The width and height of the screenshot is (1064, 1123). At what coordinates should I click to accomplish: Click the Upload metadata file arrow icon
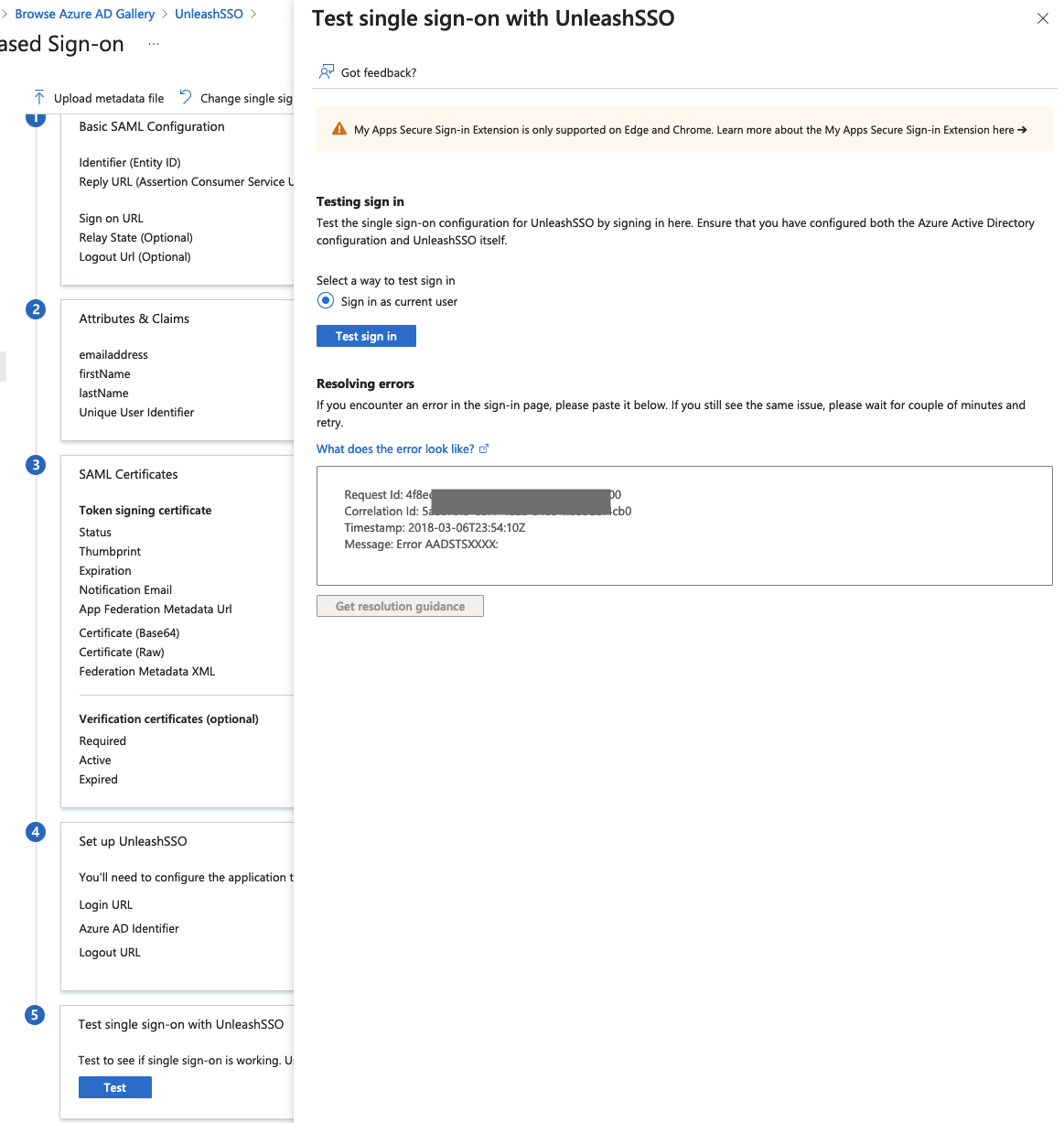39,98
